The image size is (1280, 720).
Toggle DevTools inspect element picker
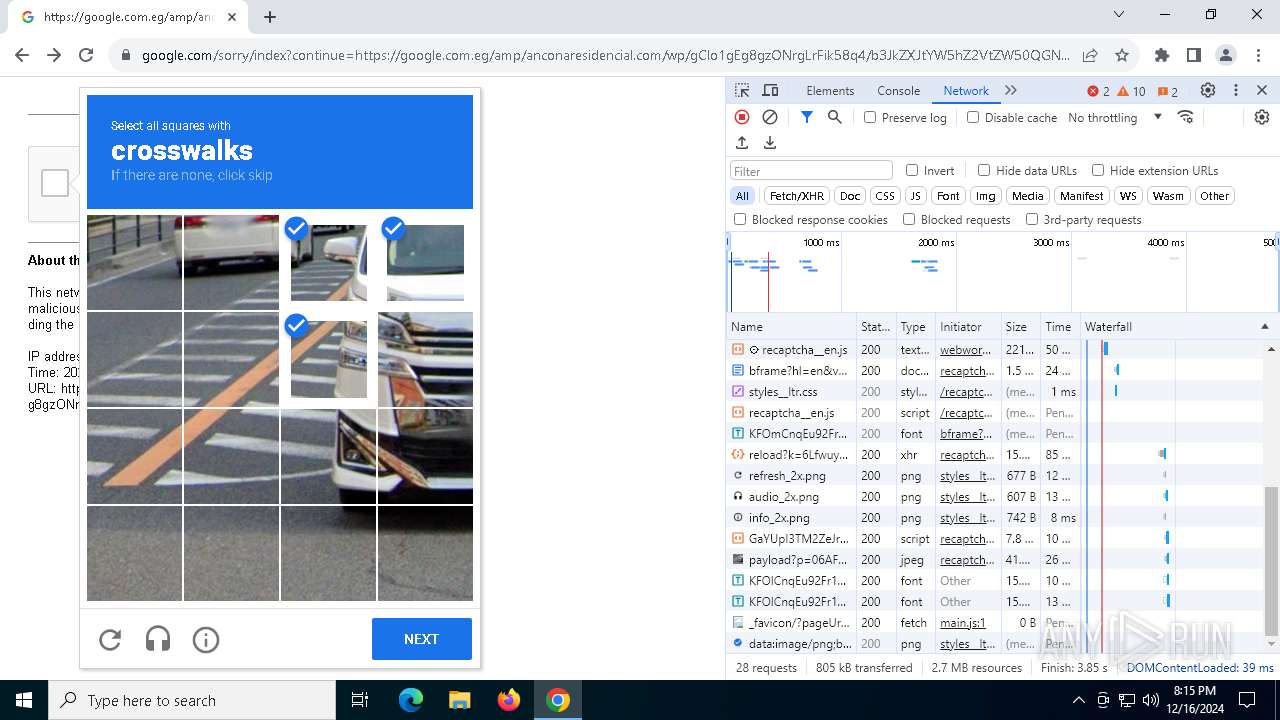(742, 90)
